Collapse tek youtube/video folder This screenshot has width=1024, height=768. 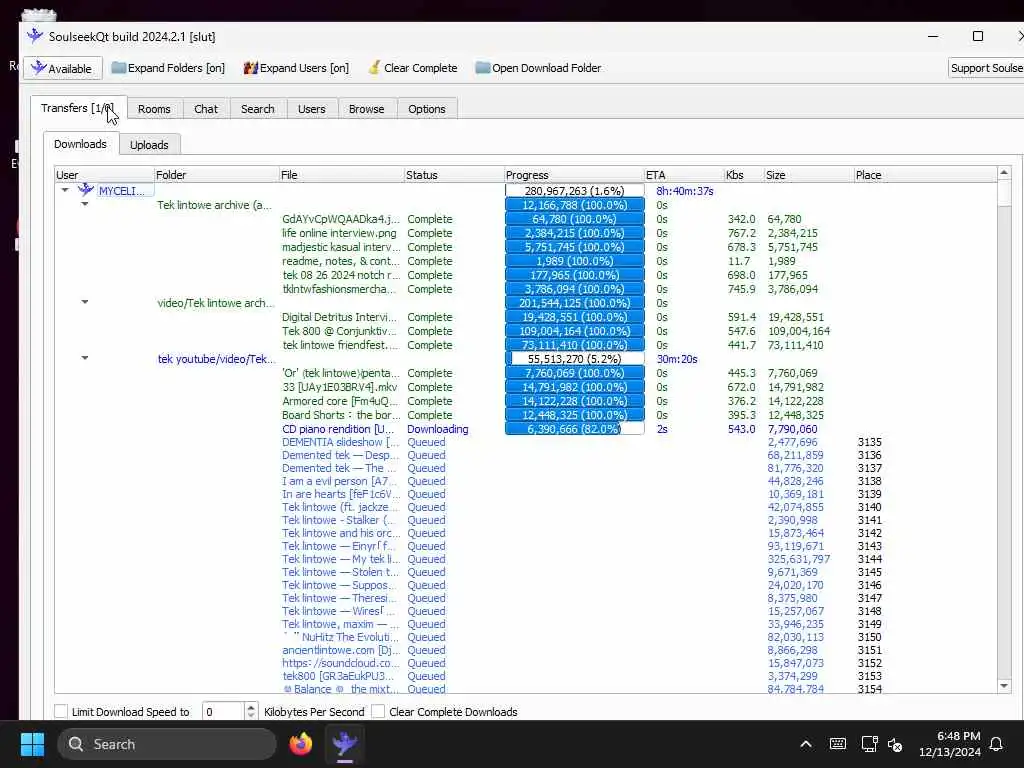85,358
